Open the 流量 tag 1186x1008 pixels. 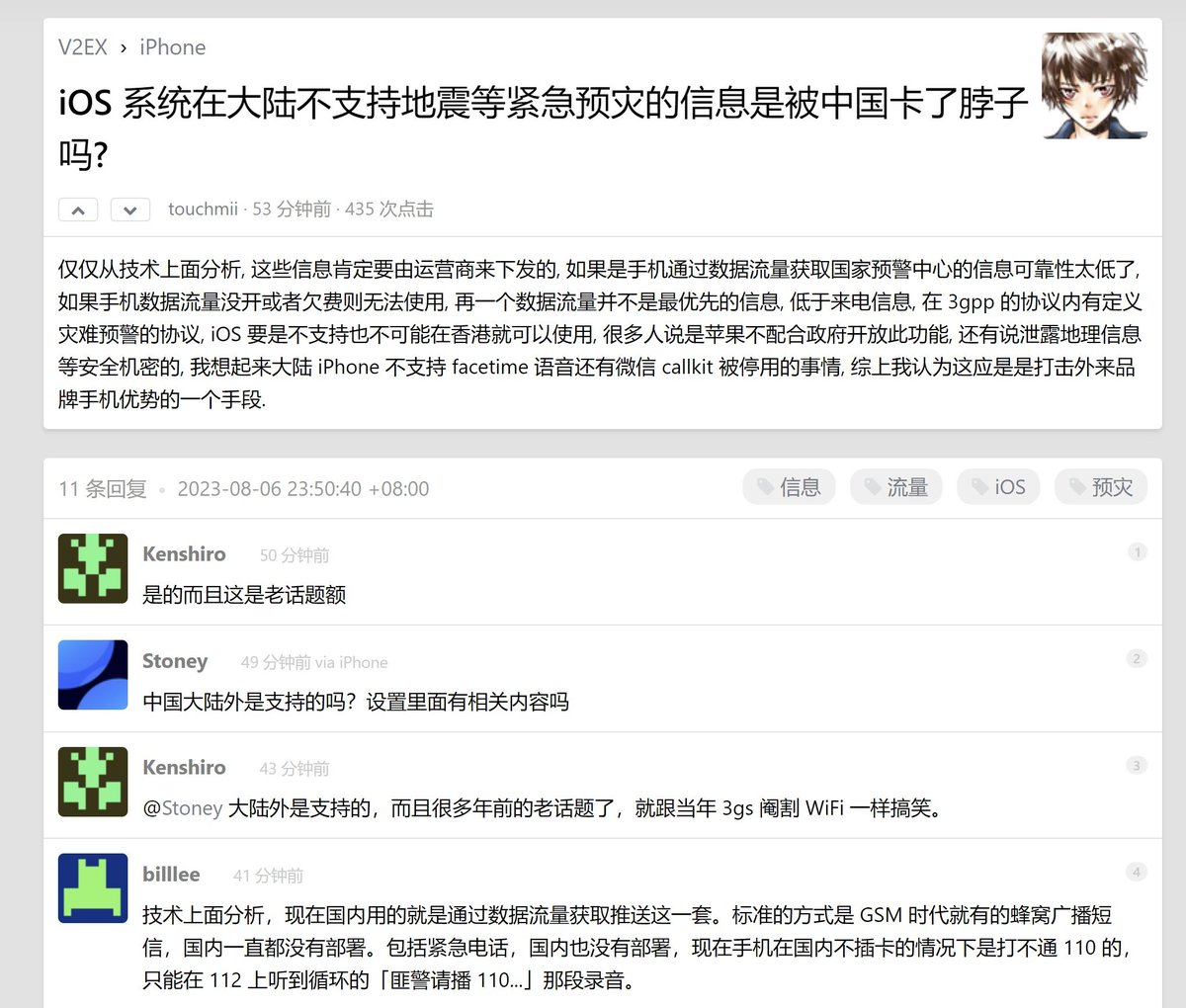point(895,487)
